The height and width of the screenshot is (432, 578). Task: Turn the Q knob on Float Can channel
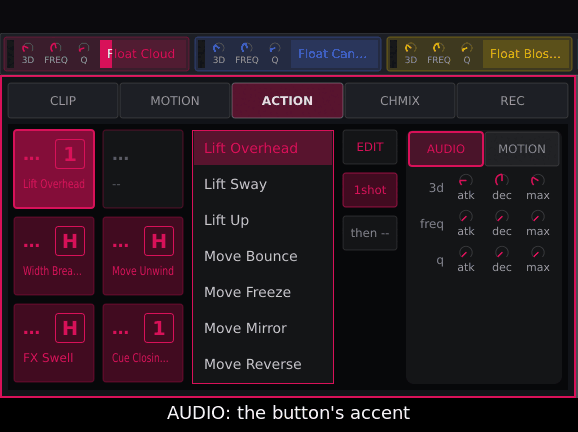pos(275,48)
